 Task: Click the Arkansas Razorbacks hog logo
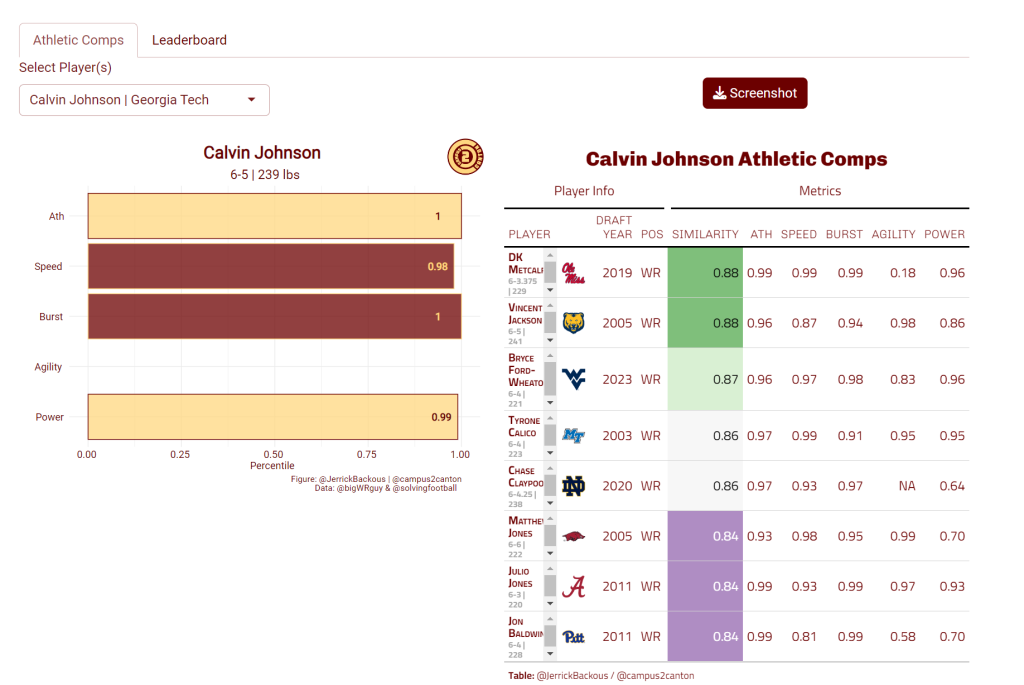click(x=573, y=536)
